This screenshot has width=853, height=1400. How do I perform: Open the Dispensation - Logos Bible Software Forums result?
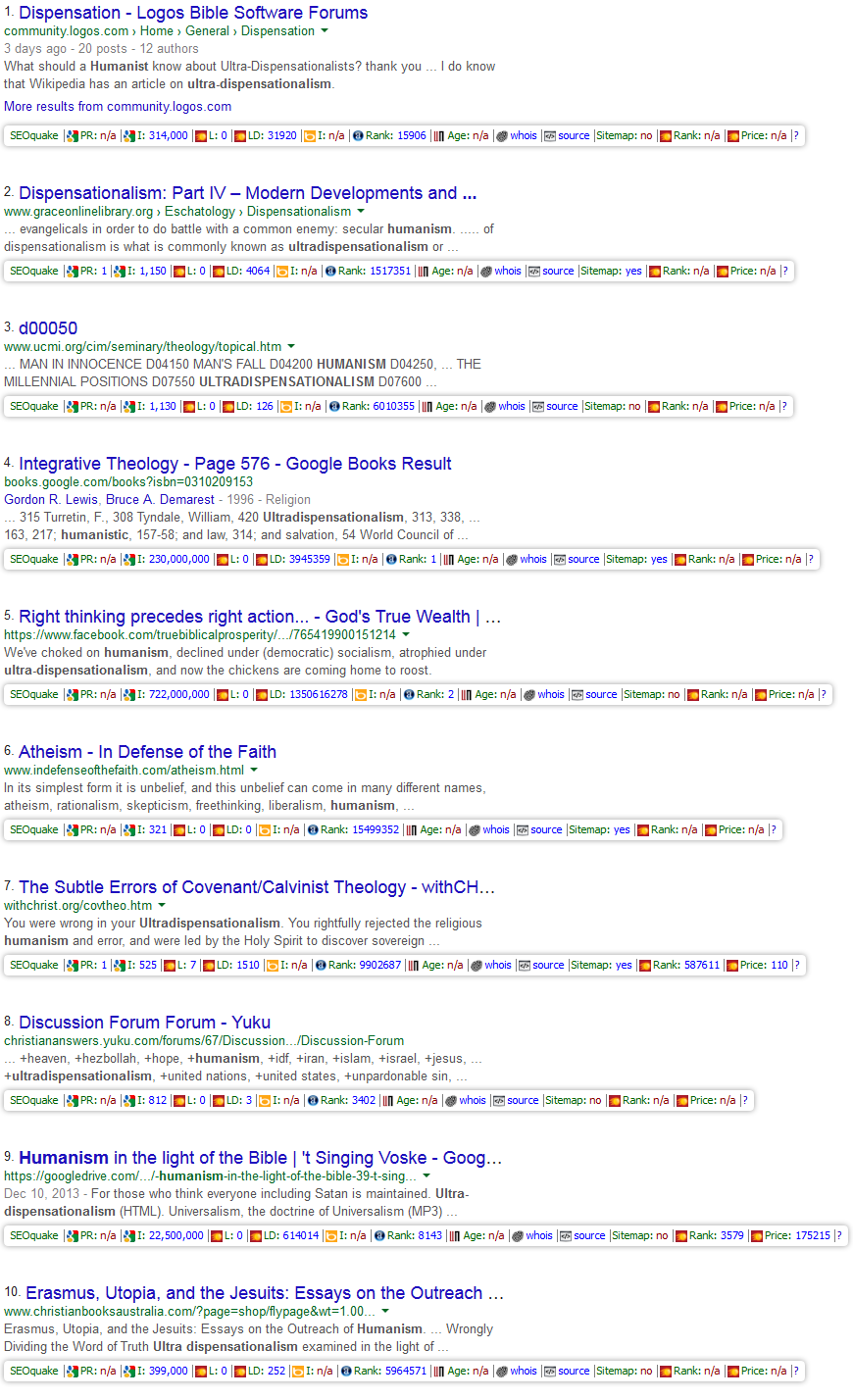193,13
